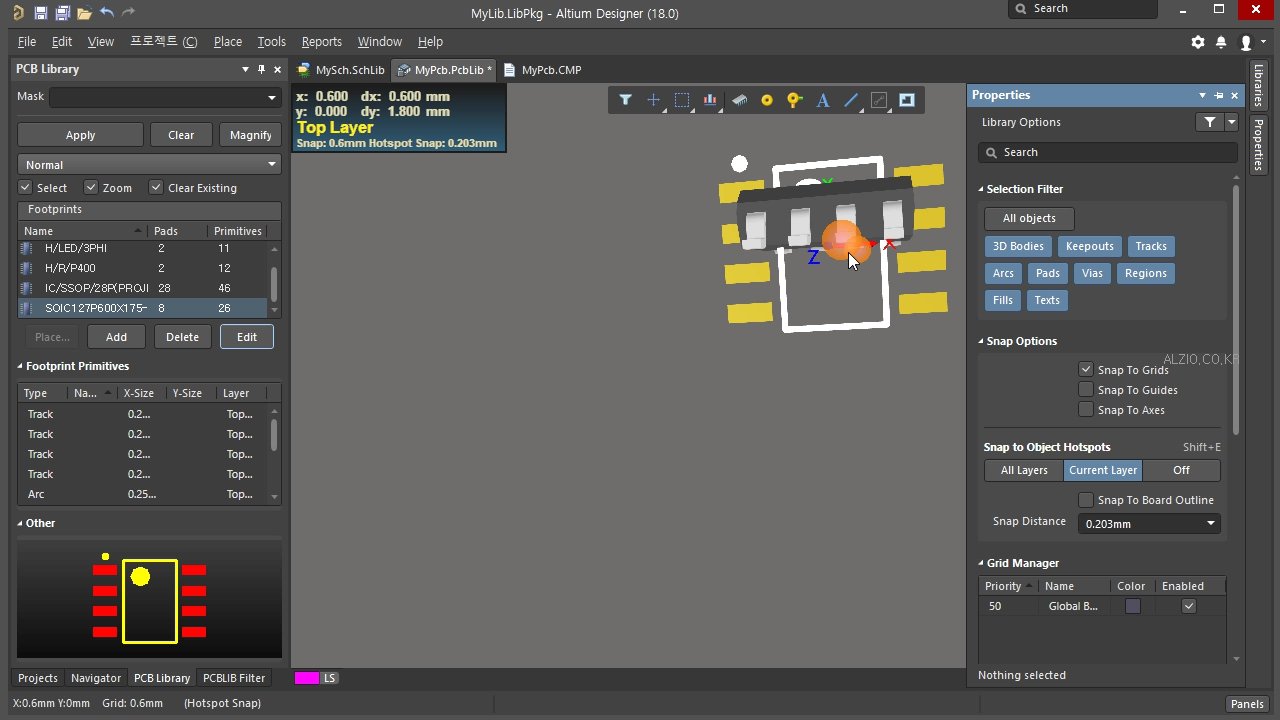Click the Place 3D Body chip icon

pyautogui.click(x=739, y=100)
